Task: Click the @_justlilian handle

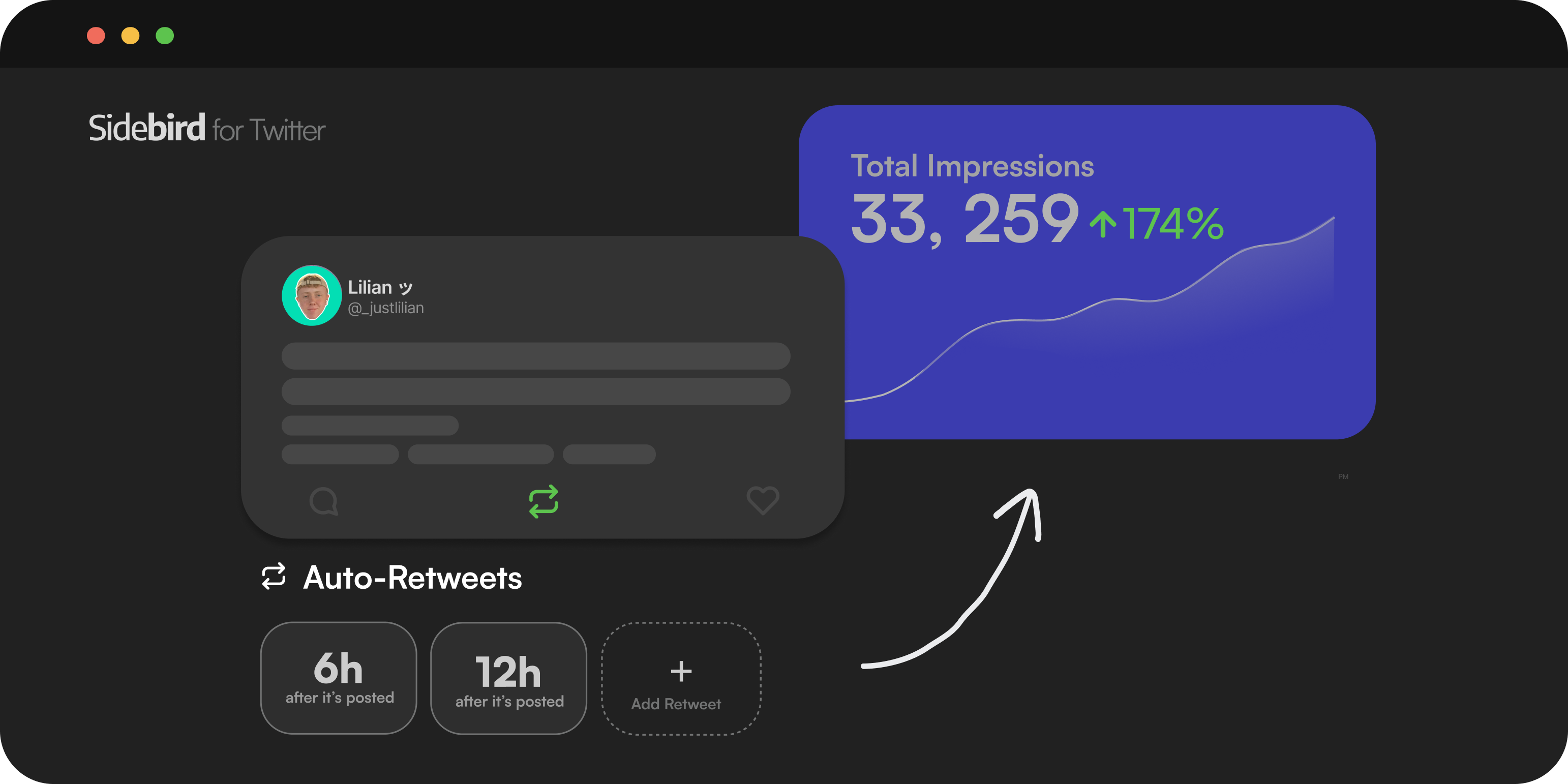Action: click(386, 308)
